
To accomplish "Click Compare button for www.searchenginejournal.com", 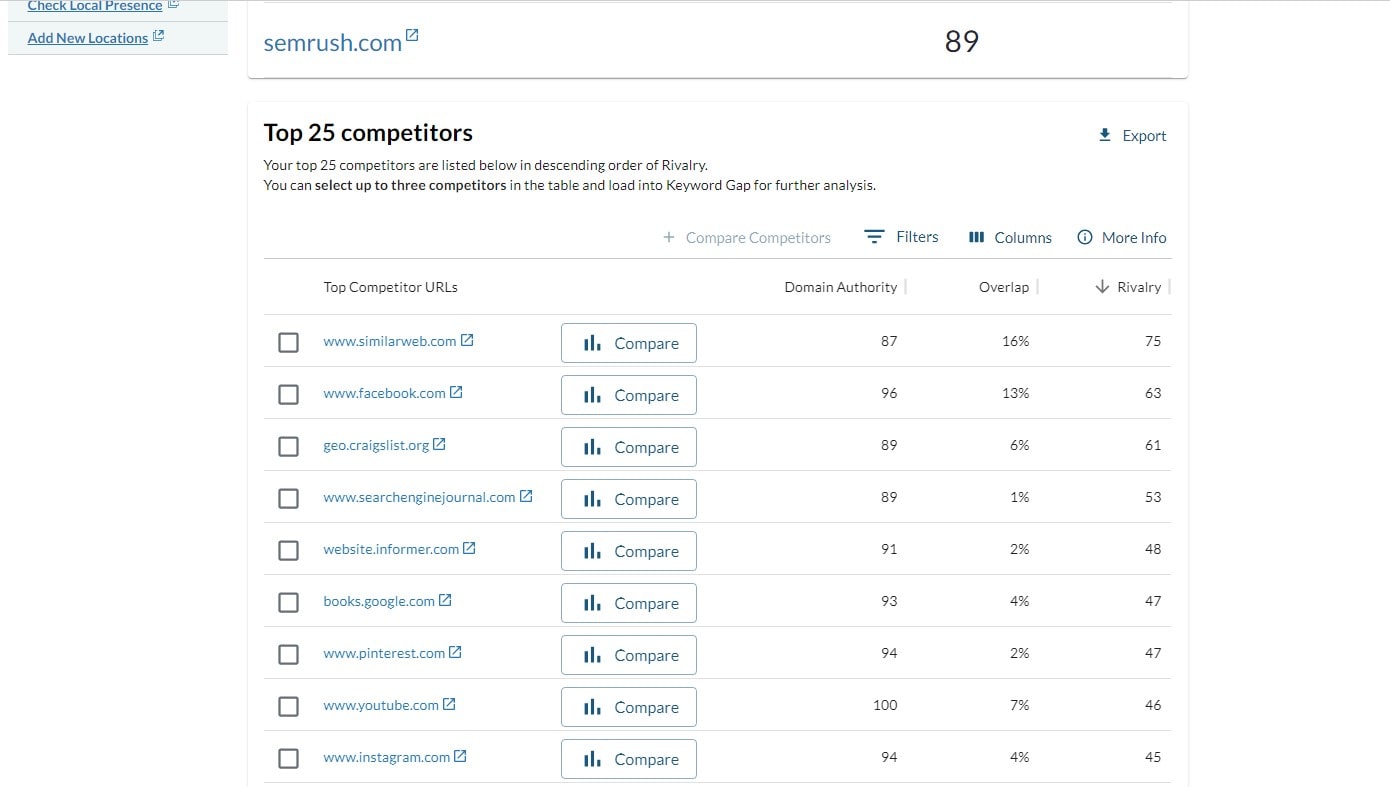I will pos(629,499).
